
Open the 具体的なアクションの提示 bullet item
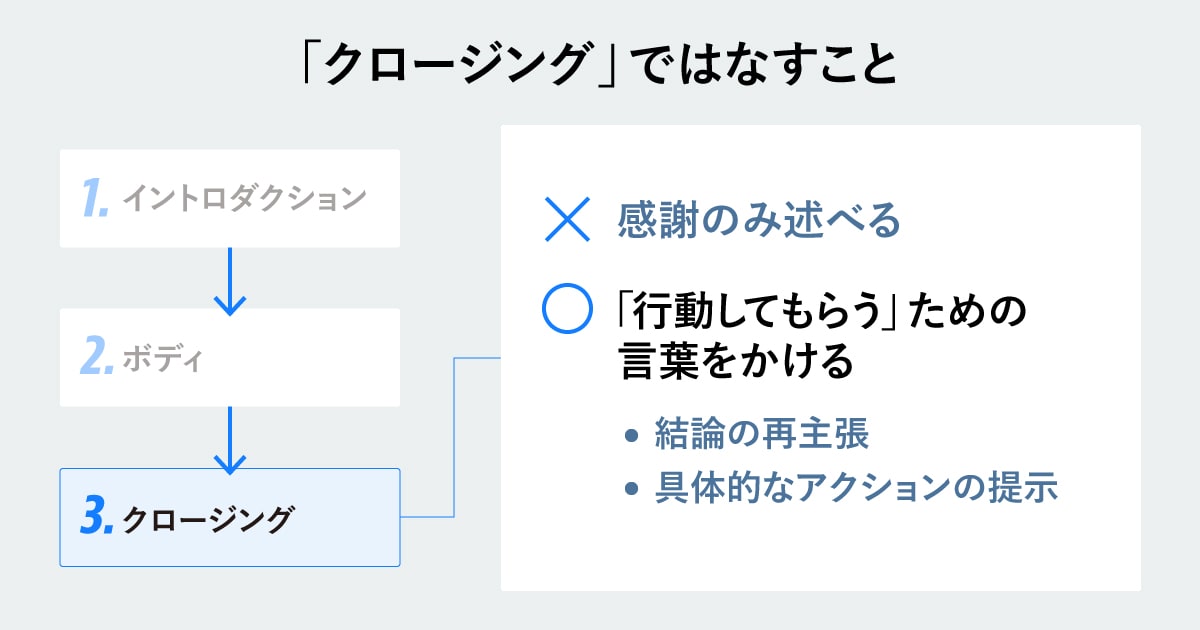pos(856,489)
